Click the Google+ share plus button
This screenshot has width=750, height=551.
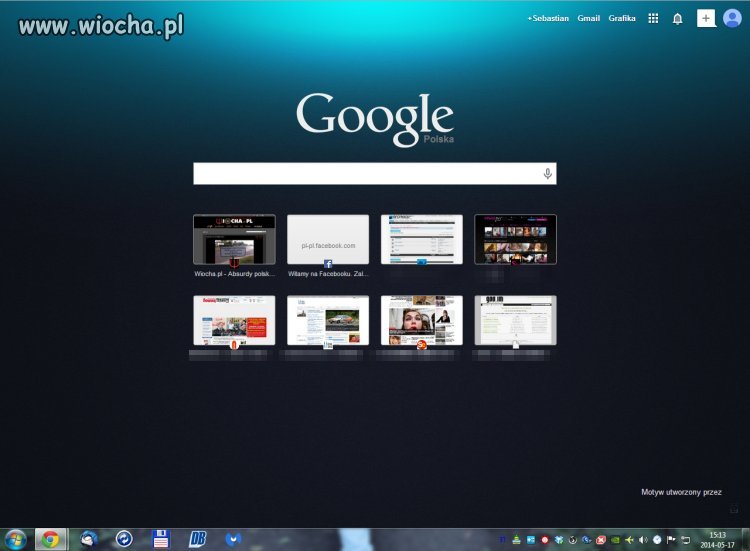[706, 18]
